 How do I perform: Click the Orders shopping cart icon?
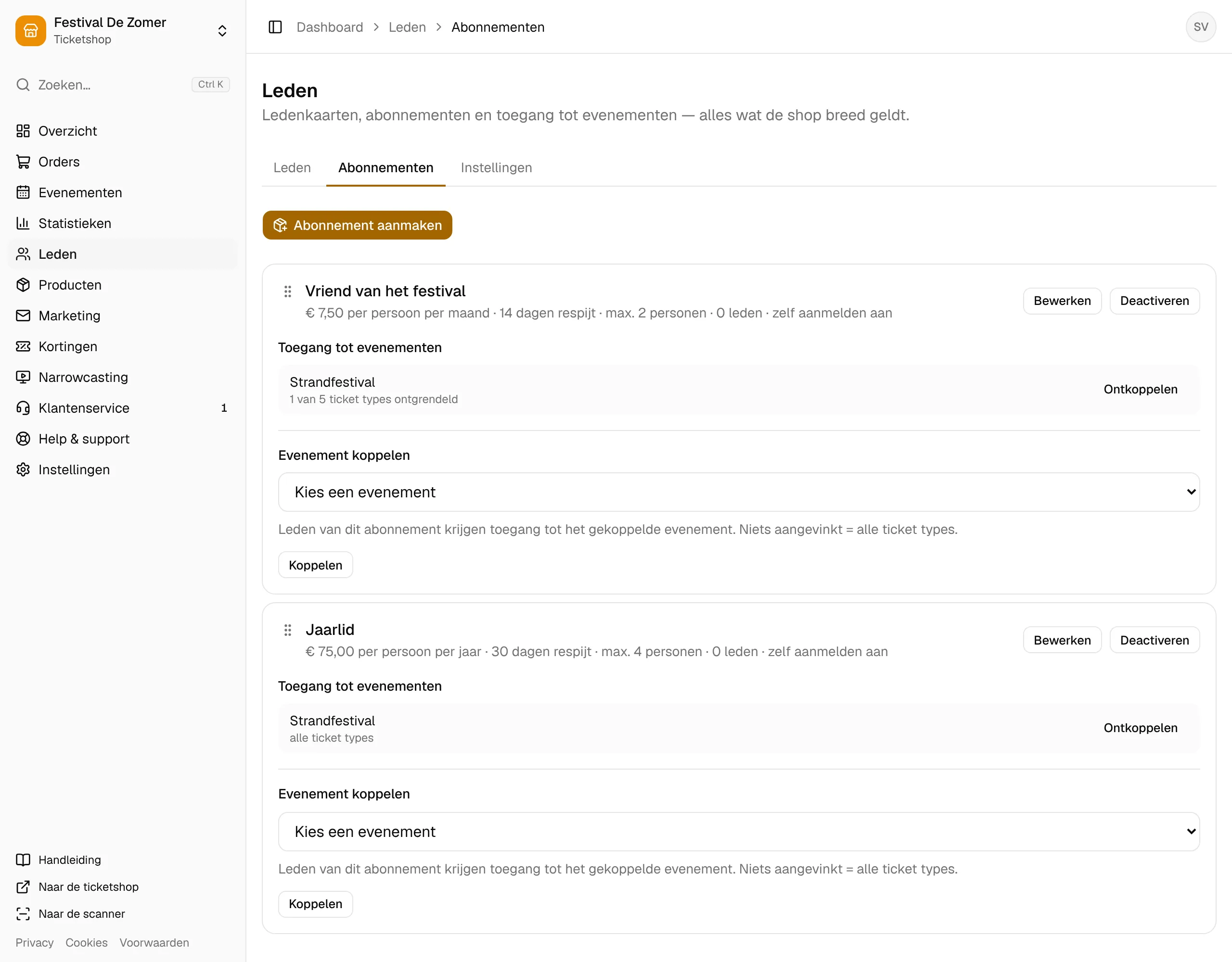pyautogui.click(x=23, y=162)
